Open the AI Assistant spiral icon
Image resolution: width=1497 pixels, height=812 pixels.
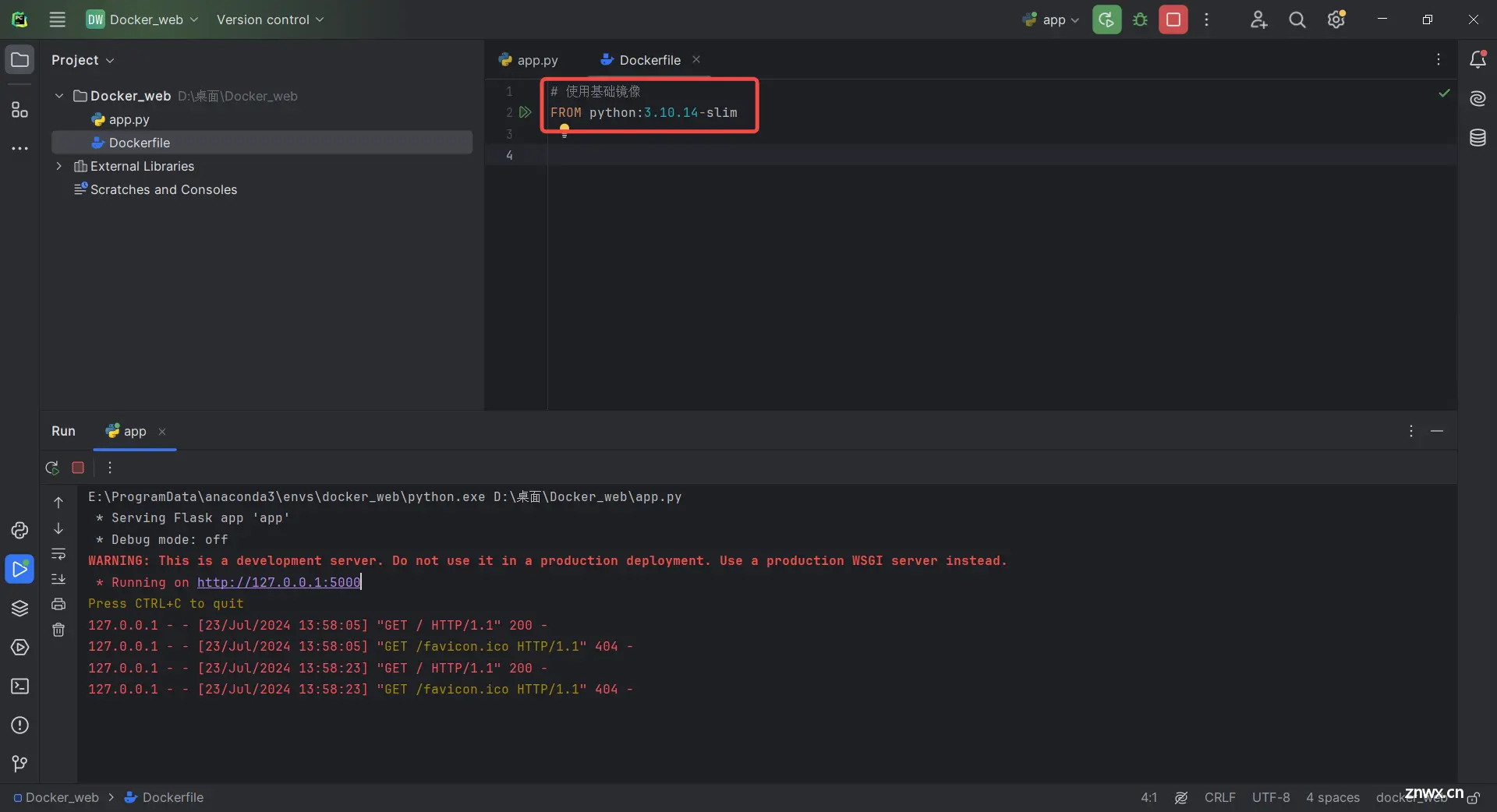[x=1478, y=98]
